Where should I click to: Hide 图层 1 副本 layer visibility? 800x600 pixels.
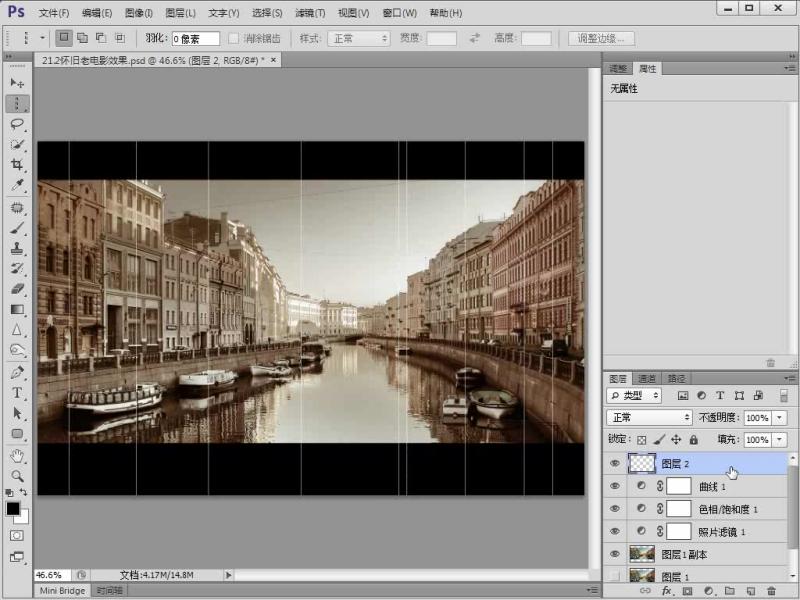click(x=615, y=554)
